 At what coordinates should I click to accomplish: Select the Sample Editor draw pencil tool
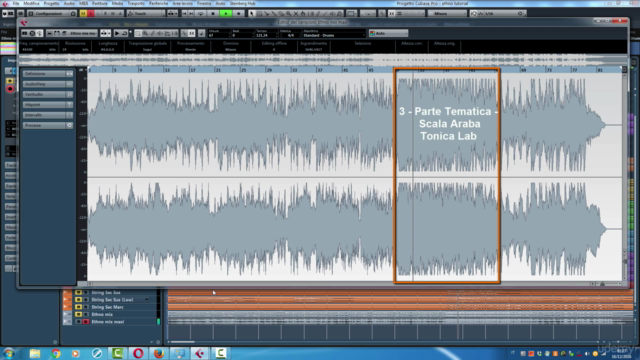(x=153, y=33)
